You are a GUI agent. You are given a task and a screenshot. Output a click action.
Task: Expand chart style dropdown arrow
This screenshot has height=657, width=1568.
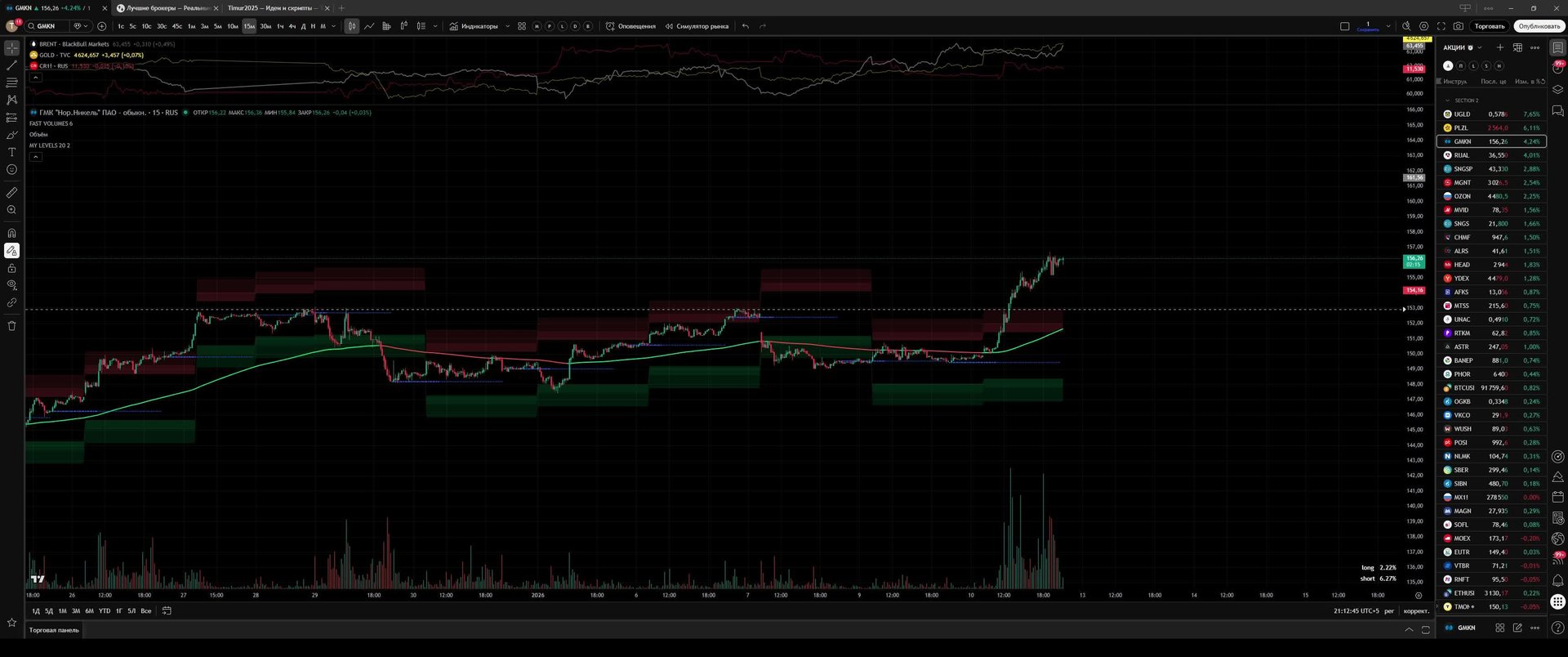434,26
